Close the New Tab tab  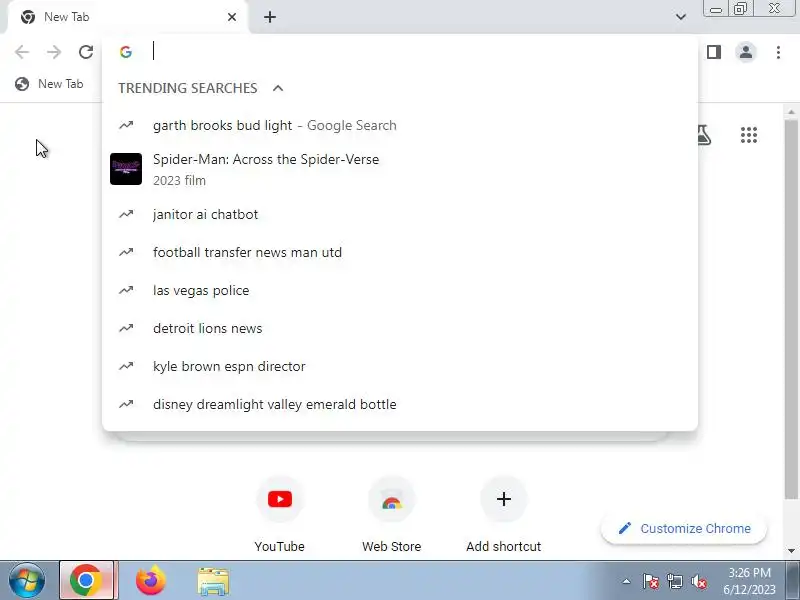(x=232, y=17)
